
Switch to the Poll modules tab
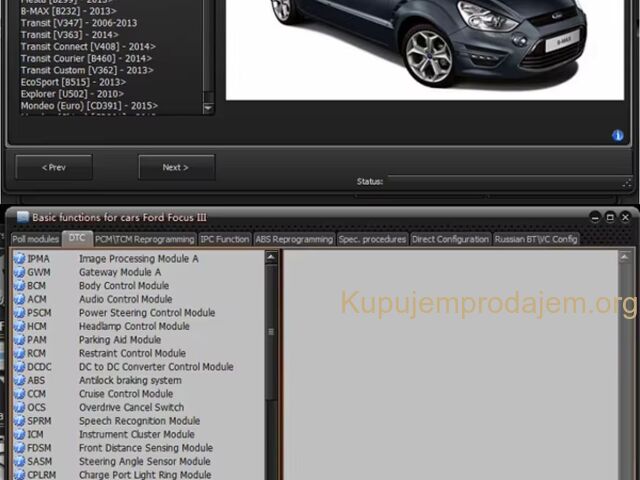click(x=35, y=240)
